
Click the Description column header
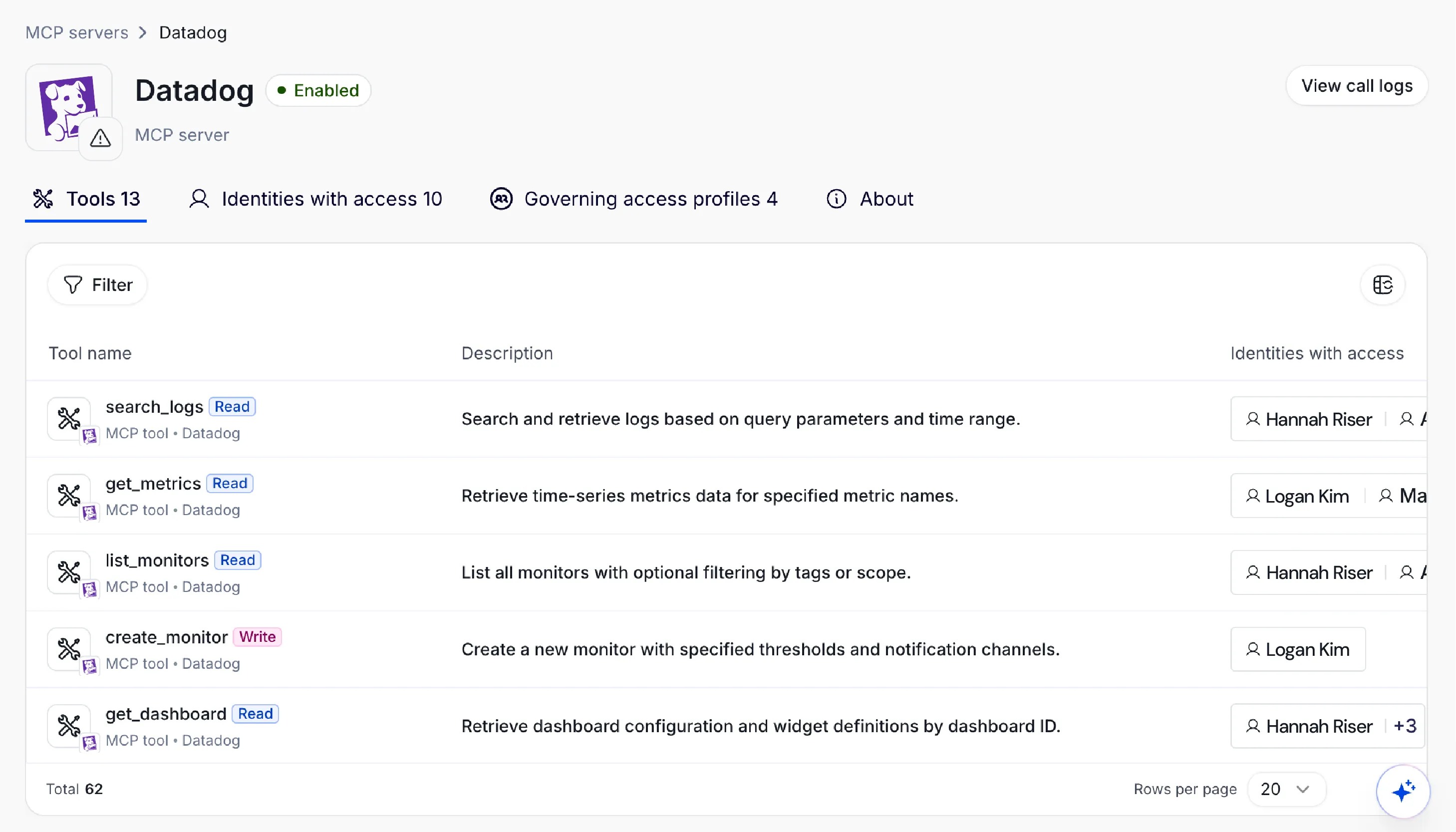click(x=507, y=353)
